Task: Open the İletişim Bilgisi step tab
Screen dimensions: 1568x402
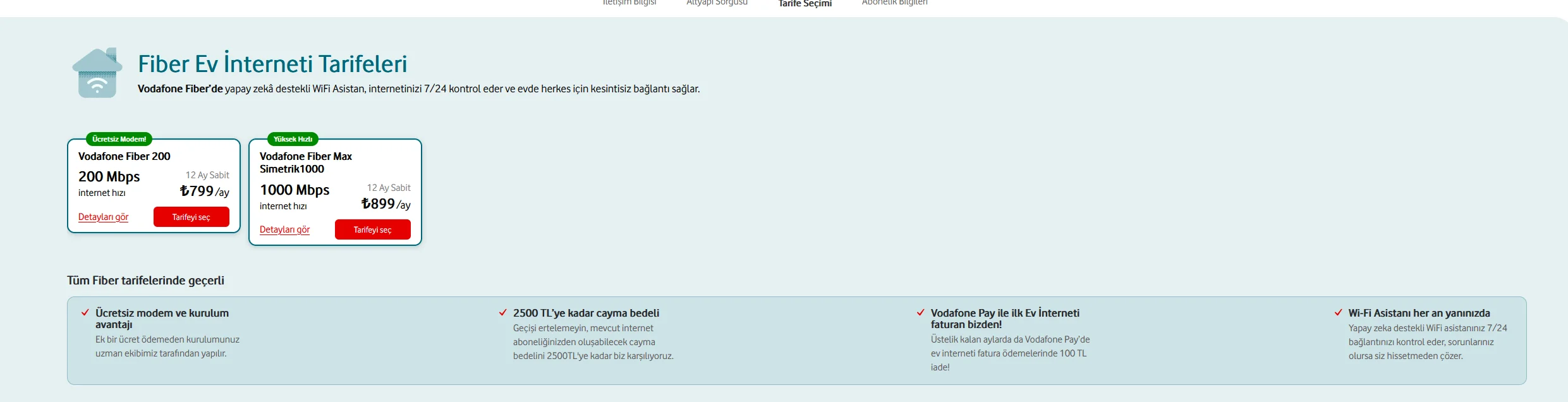Action: point(629,3)
